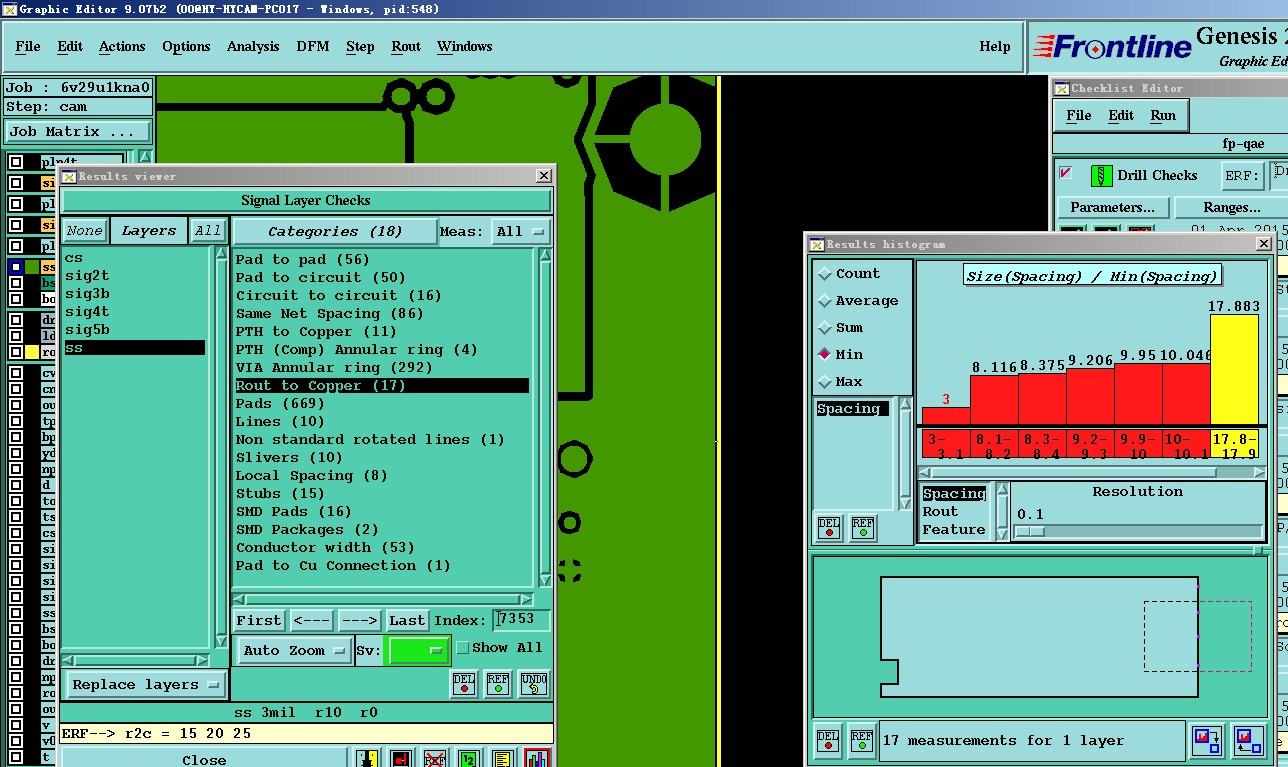Image resolution: width=1288 pixels, height=767 pixels.
Task: Open green Sv severity dropdown
Action: pyautogui.click(x=418, y=650)
